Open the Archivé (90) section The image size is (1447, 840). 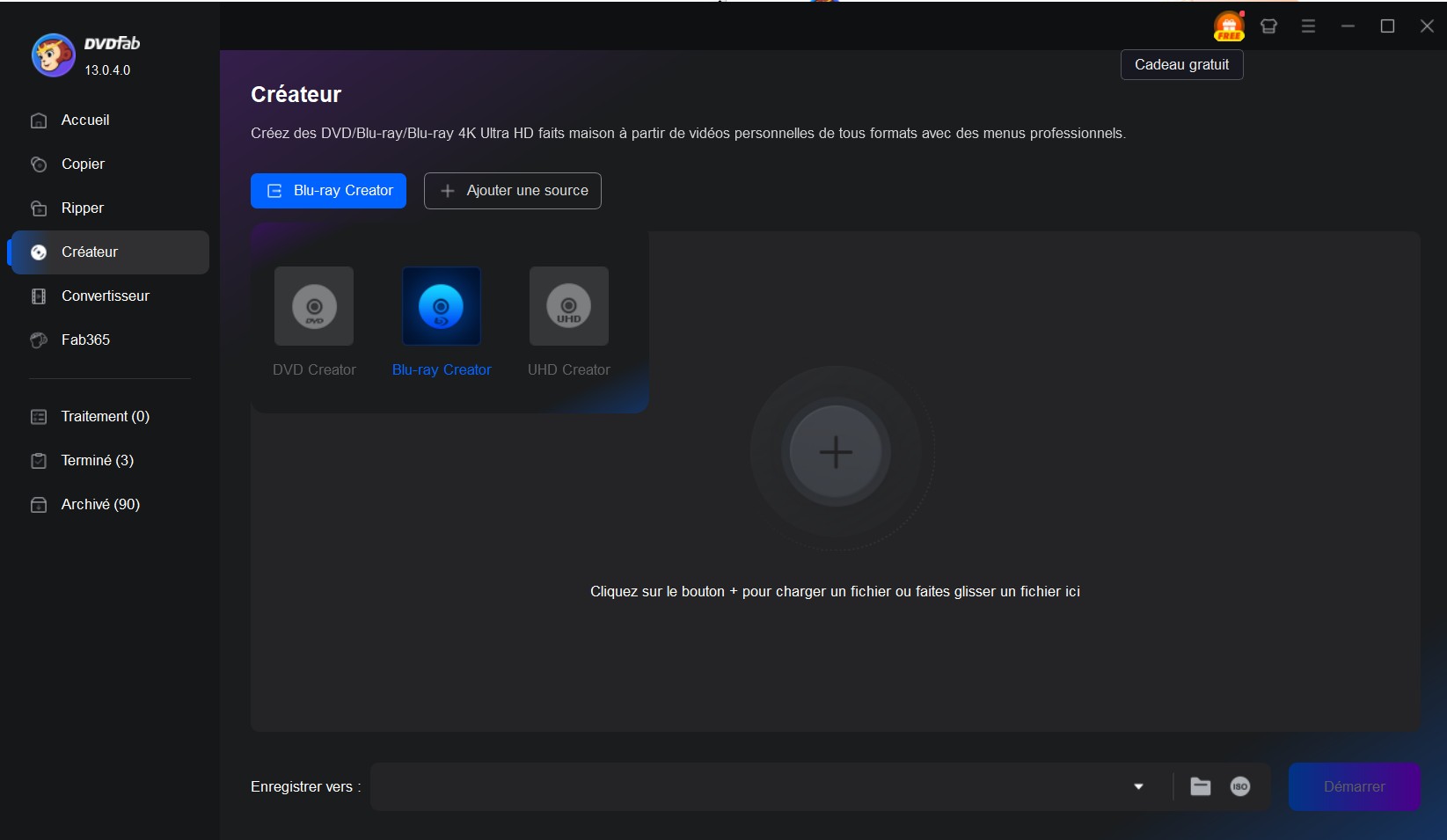(x=99, y=504)
